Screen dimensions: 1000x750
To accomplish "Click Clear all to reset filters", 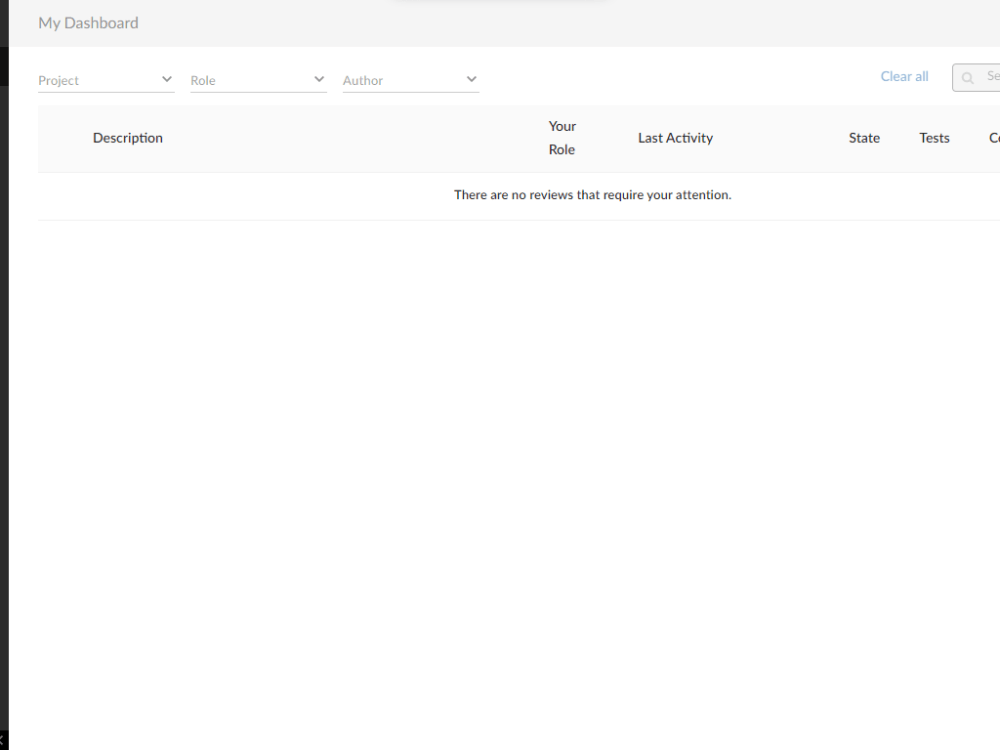I will [x=904, y=76].
